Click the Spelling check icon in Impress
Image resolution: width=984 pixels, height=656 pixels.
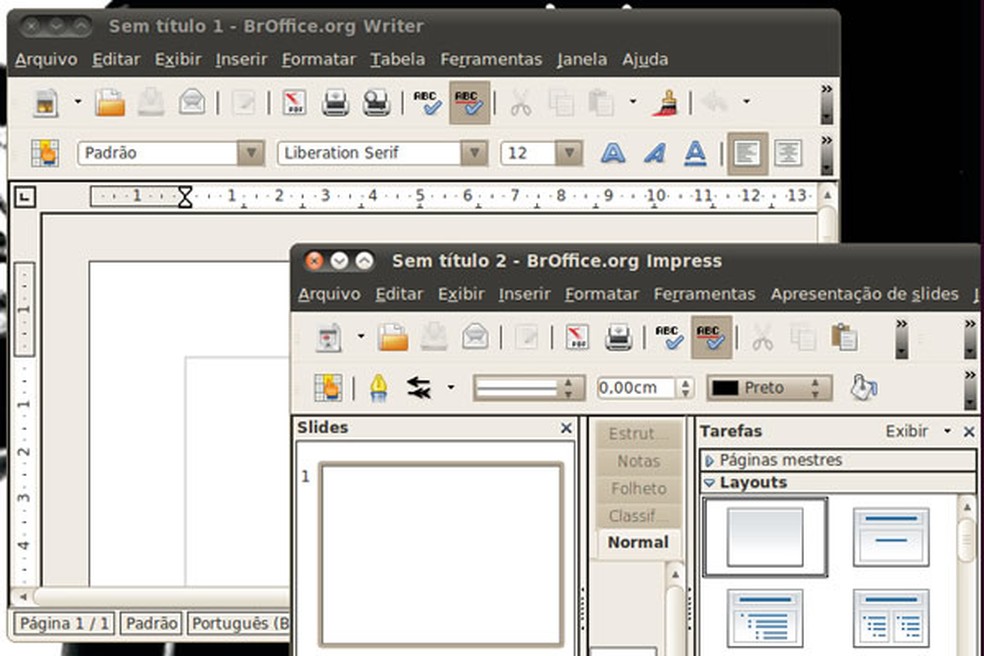pyautogui.click(x=669, y=338)
